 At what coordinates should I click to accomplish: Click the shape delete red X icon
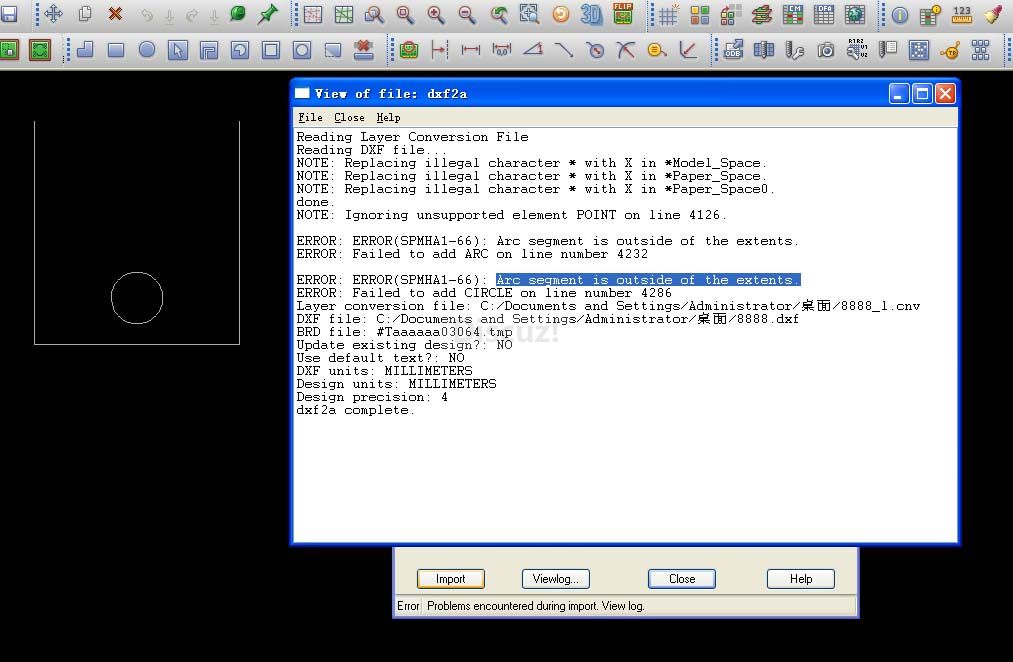click(x=364, y=50)
